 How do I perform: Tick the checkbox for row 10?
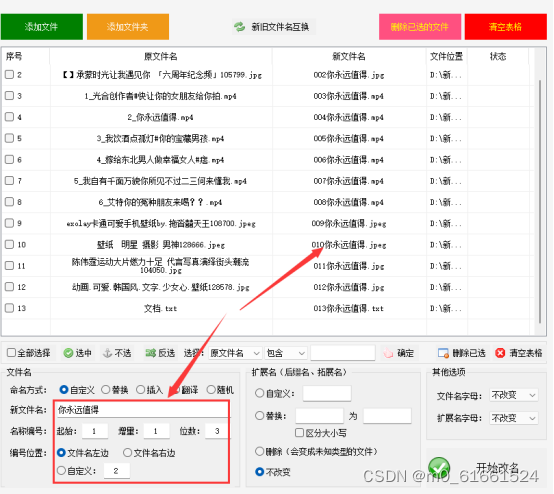10,245
